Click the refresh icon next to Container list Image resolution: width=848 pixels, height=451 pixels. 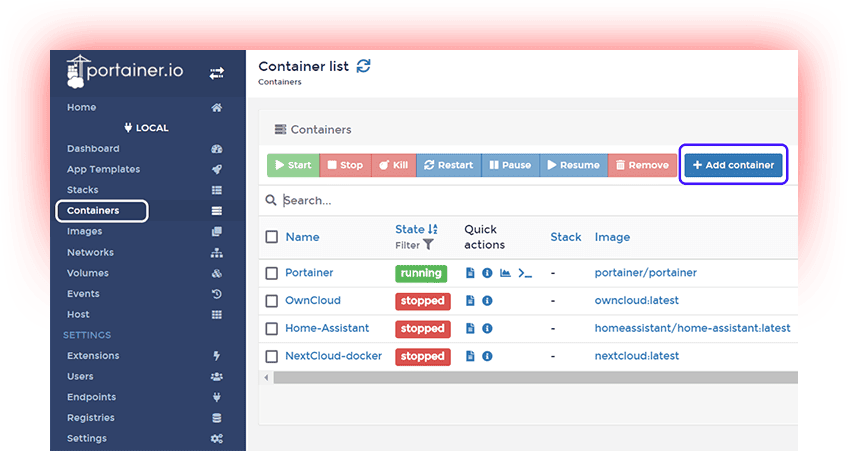pyautogui.click(x=364, y=66)
